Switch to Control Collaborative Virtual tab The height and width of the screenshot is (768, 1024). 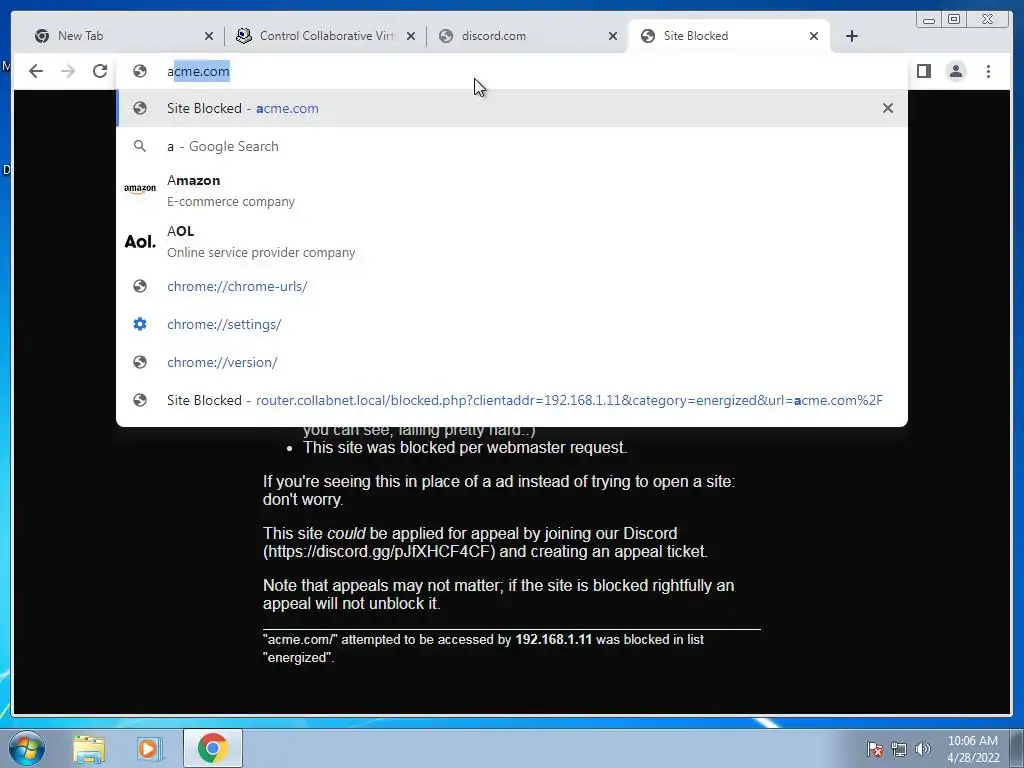tap(325, 36)
